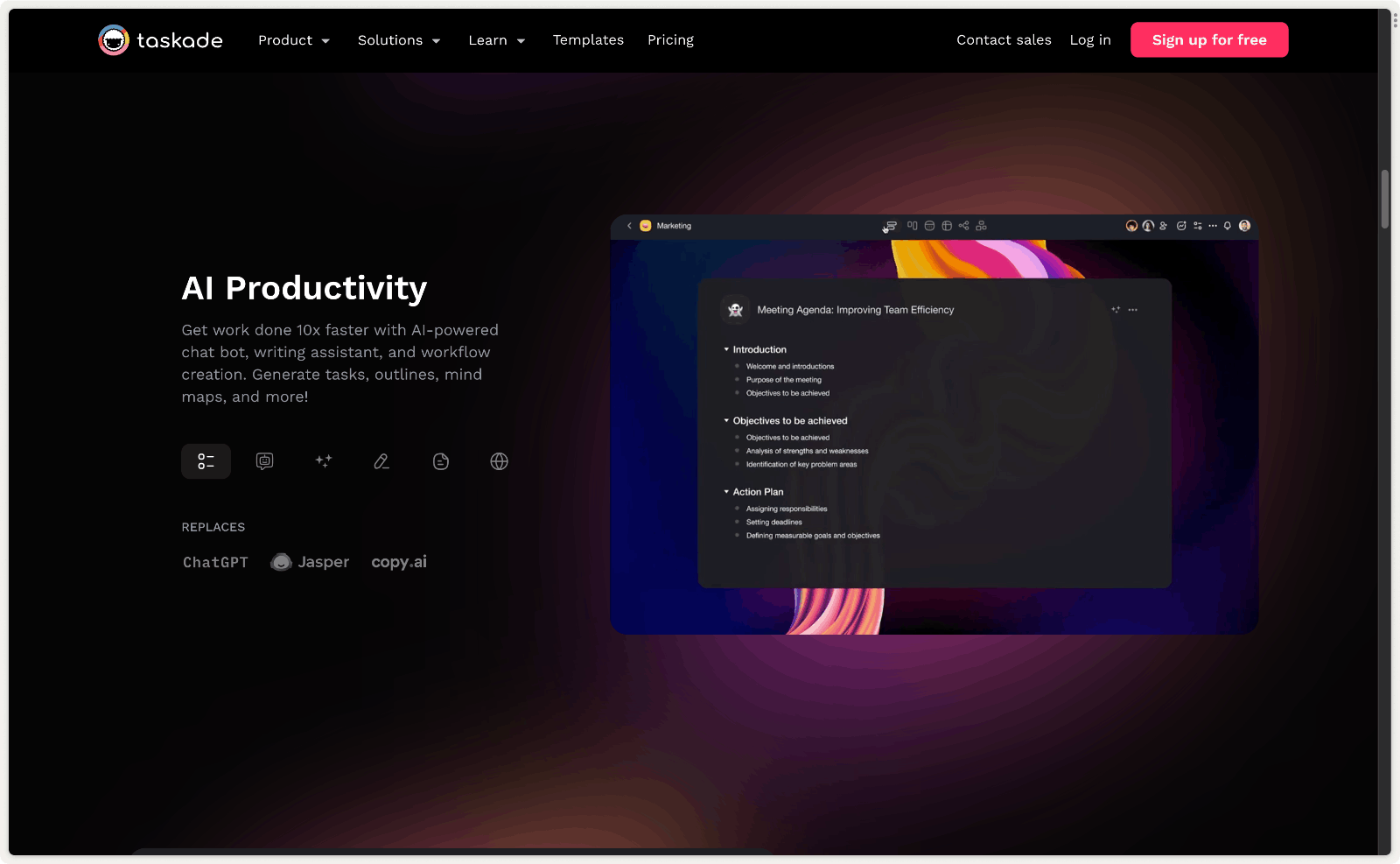This screenshot has height=864, width=1400.
Task: Select the sparkles AI generator icon
Action: [x=323, y=461]
